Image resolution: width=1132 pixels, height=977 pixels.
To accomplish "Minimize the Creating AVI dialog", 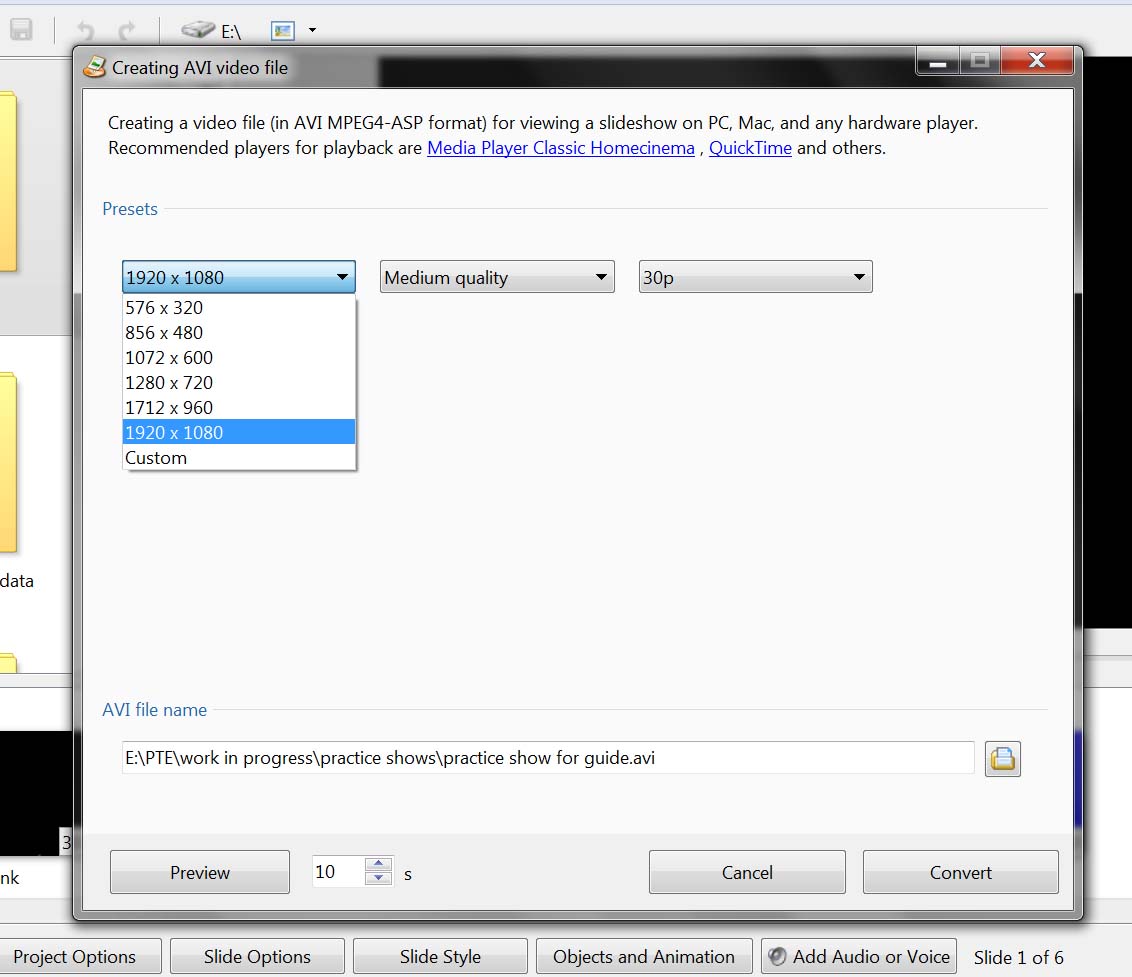I will (938, 61).
